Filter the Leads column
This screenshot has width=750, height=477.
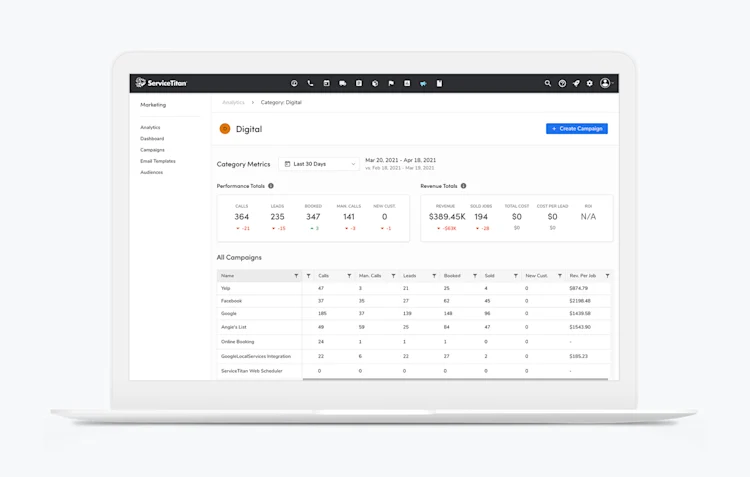click(434, 276)
